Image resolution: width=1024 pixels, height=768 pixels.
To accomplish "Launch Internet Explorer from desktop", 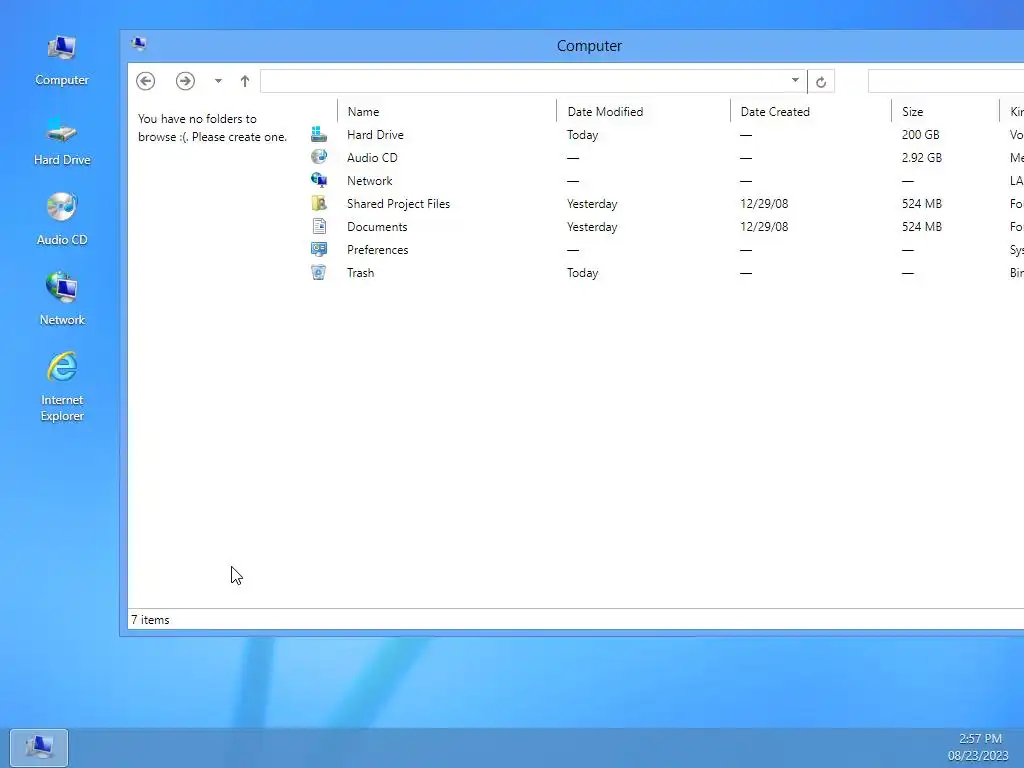I will coord(62,387).
